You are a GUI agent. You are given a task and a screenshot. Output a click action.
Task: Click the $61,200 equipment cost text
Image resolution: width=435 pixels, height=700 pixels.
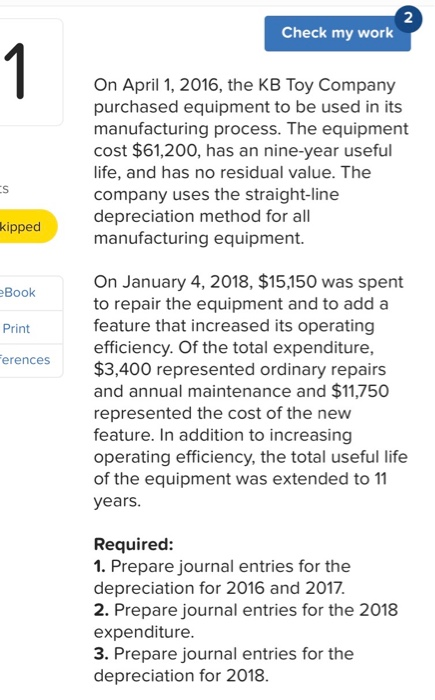pyautogui.click(x=165, y=150)
